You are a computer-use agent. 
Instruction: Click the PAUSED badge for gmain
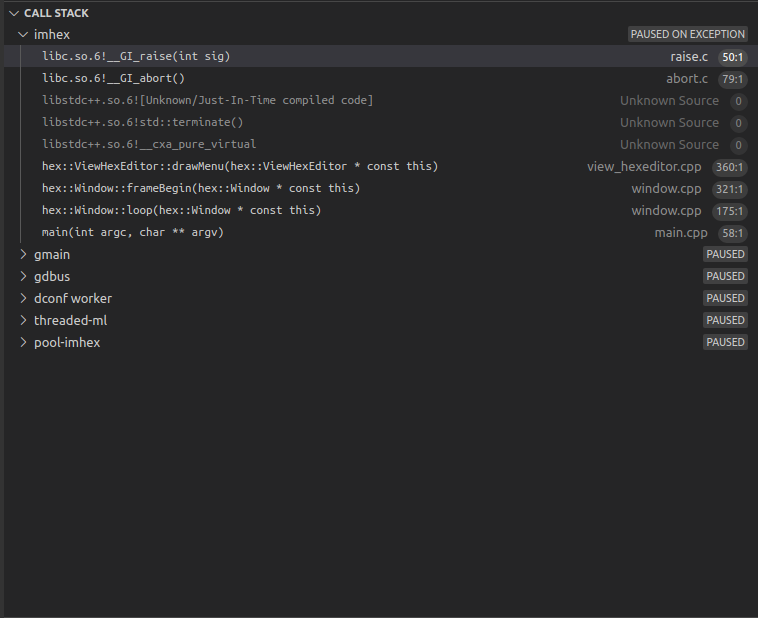[x=725, y=254]
